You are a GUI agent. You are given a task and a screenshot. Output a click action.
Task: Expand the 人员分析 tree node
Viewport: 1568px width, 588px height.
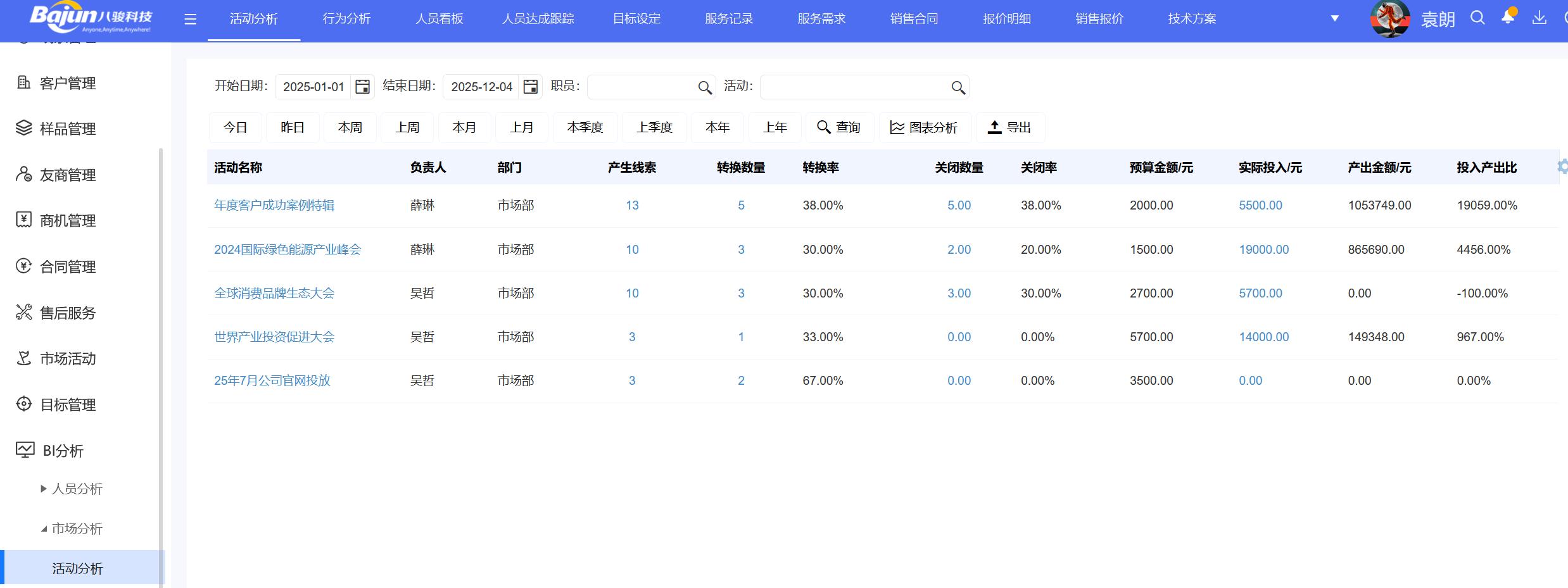(44, 489)
